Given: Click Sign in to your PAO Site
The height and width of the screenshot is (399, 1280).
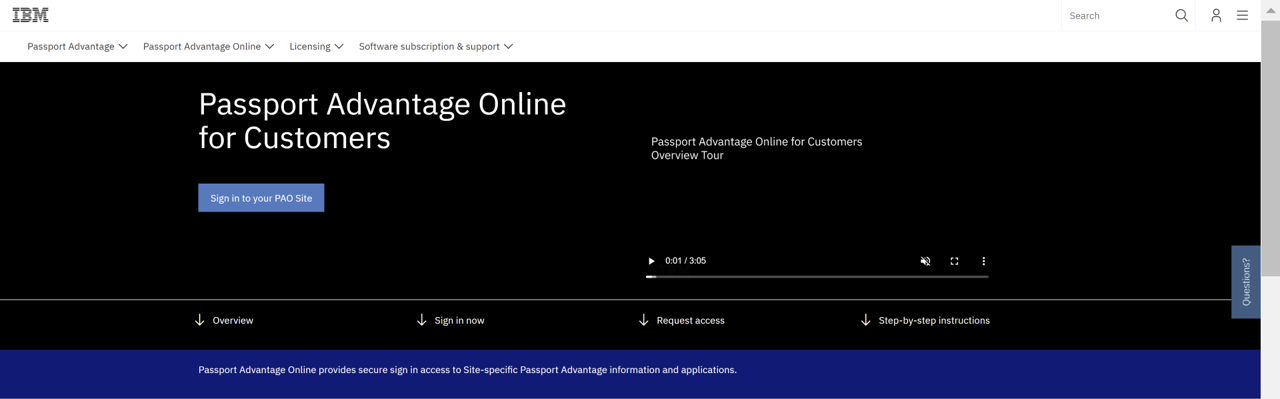Looking at the screenshot, I should pyautogui.click(x=261, y=198).
